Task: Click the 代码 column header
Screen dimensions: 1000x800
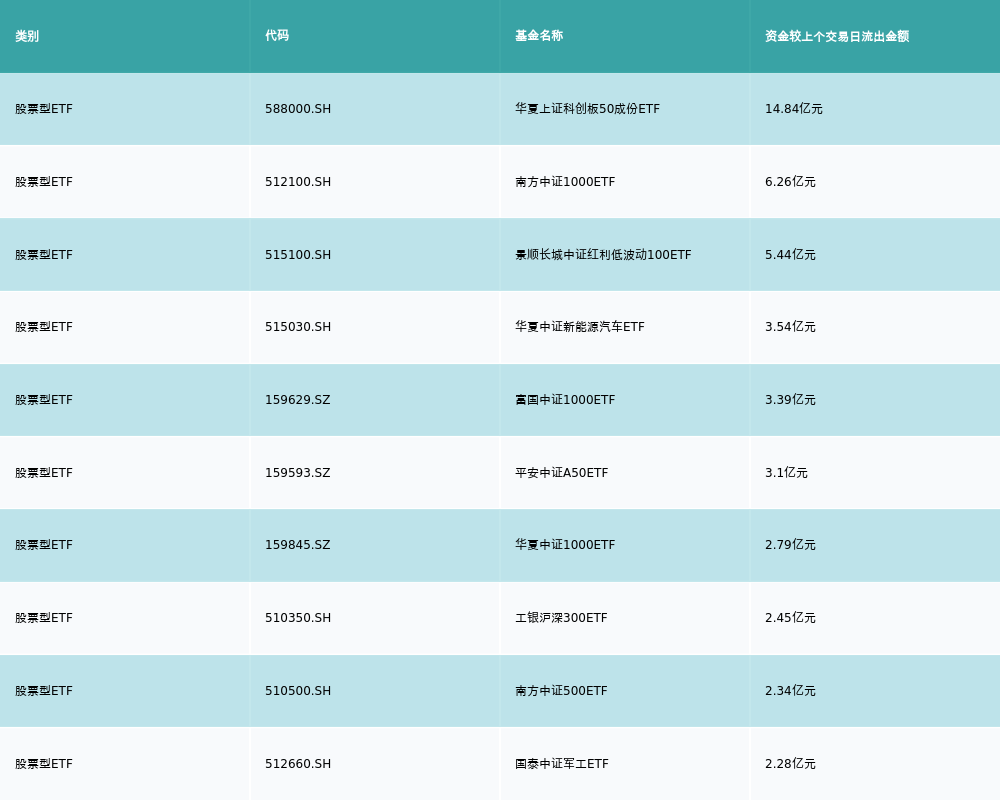Action: coord(277,36)
